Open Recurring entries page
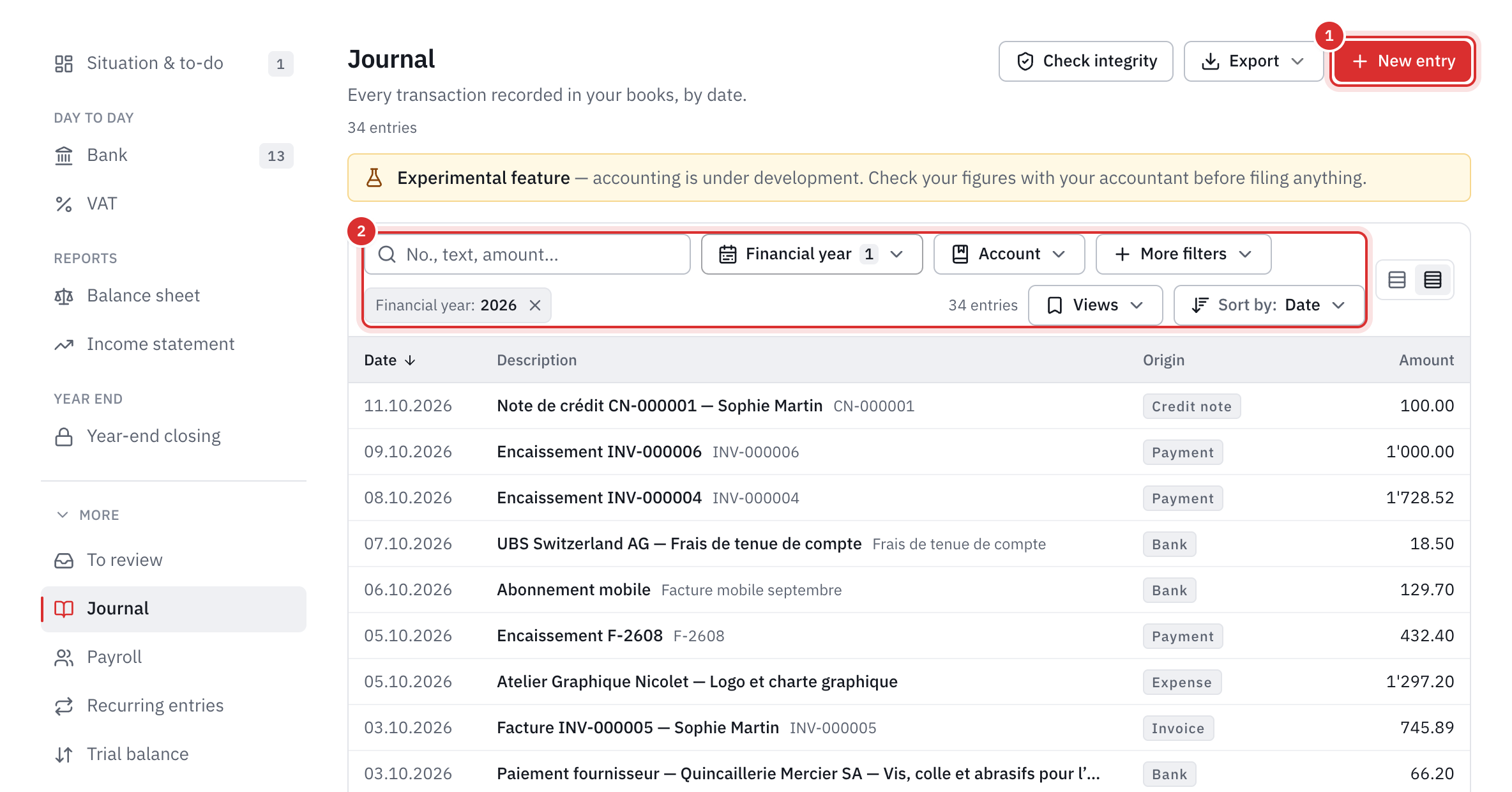The image size is (1512, 792). [x=173, y=706]
